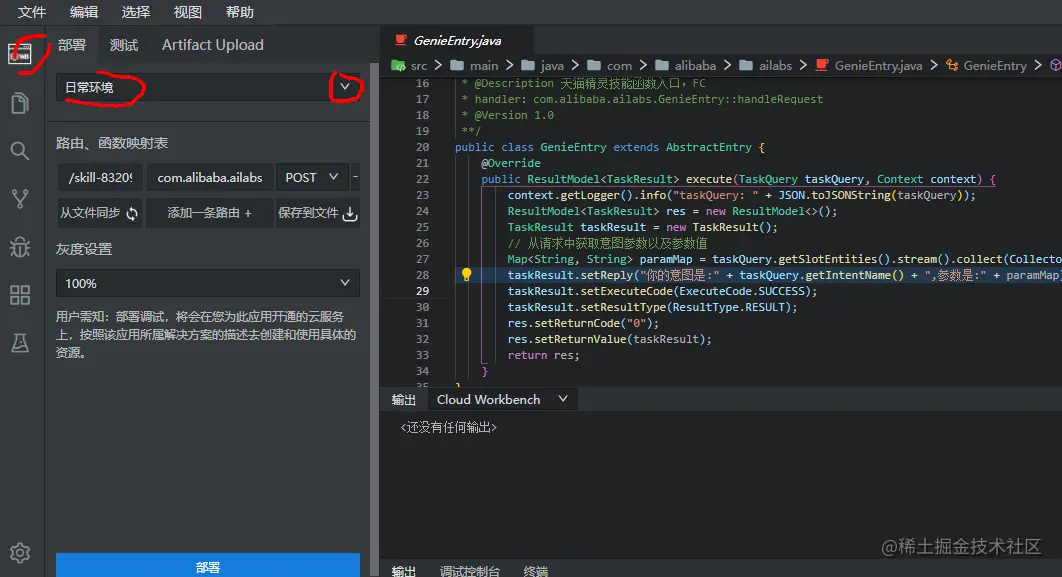Screen dimensions: 1062x577
Task: Open the 帮助 menu
Action: 240,12
